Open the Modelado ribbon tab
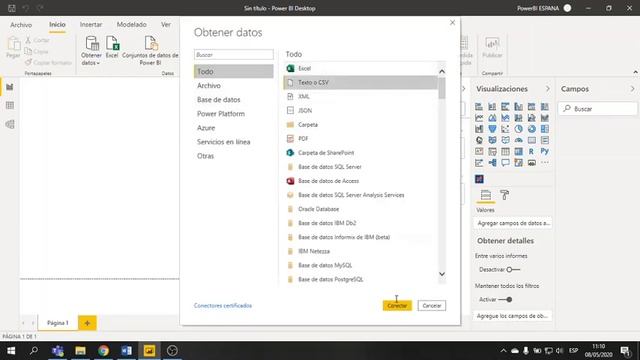Viewport: 640px width, 360px height. pyautogui.click(x=131, y=24)
